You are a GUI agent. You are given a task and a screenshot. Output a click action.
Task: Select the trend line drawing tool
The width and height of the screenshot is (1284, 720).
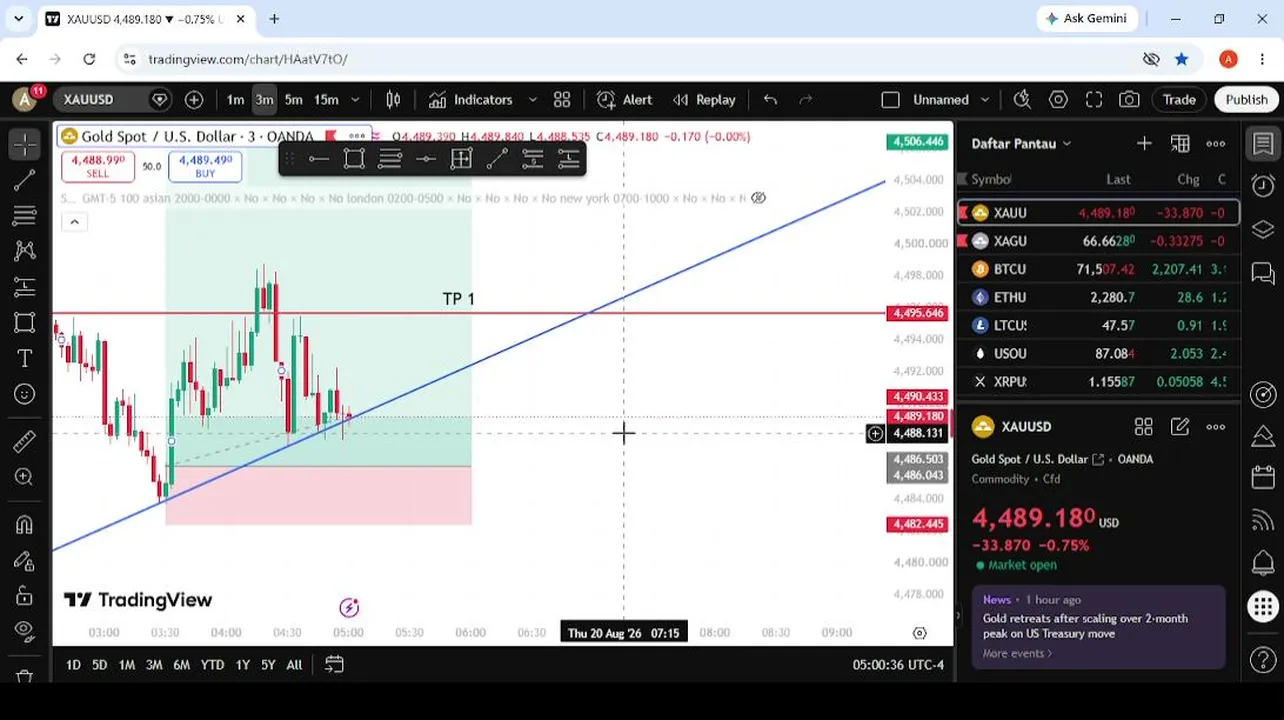pos(25,180)
